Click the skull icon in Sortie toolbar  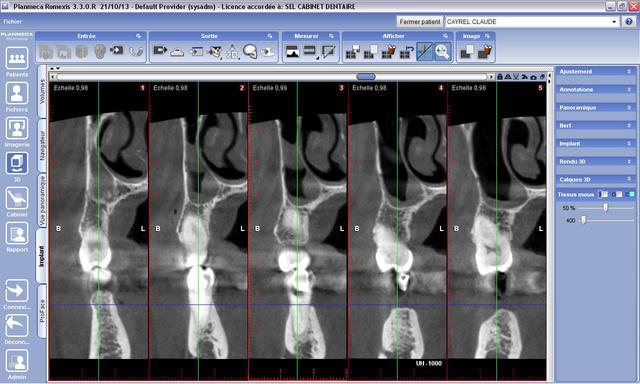coord(249,51)
